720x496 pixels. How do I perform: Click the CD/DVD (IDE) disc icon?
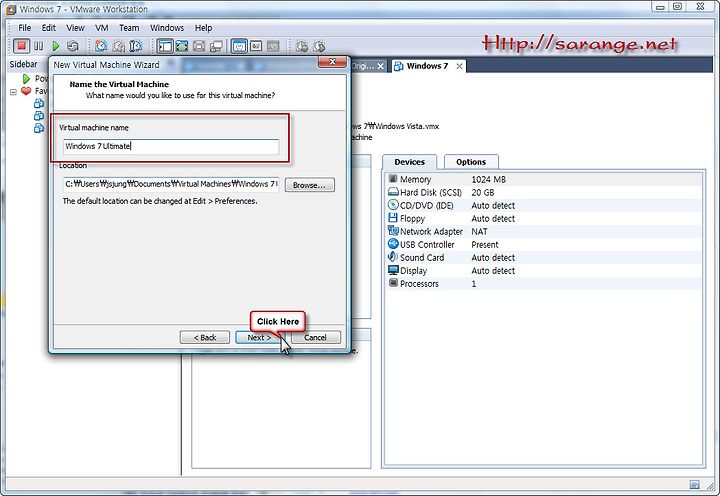coord(393,205)
